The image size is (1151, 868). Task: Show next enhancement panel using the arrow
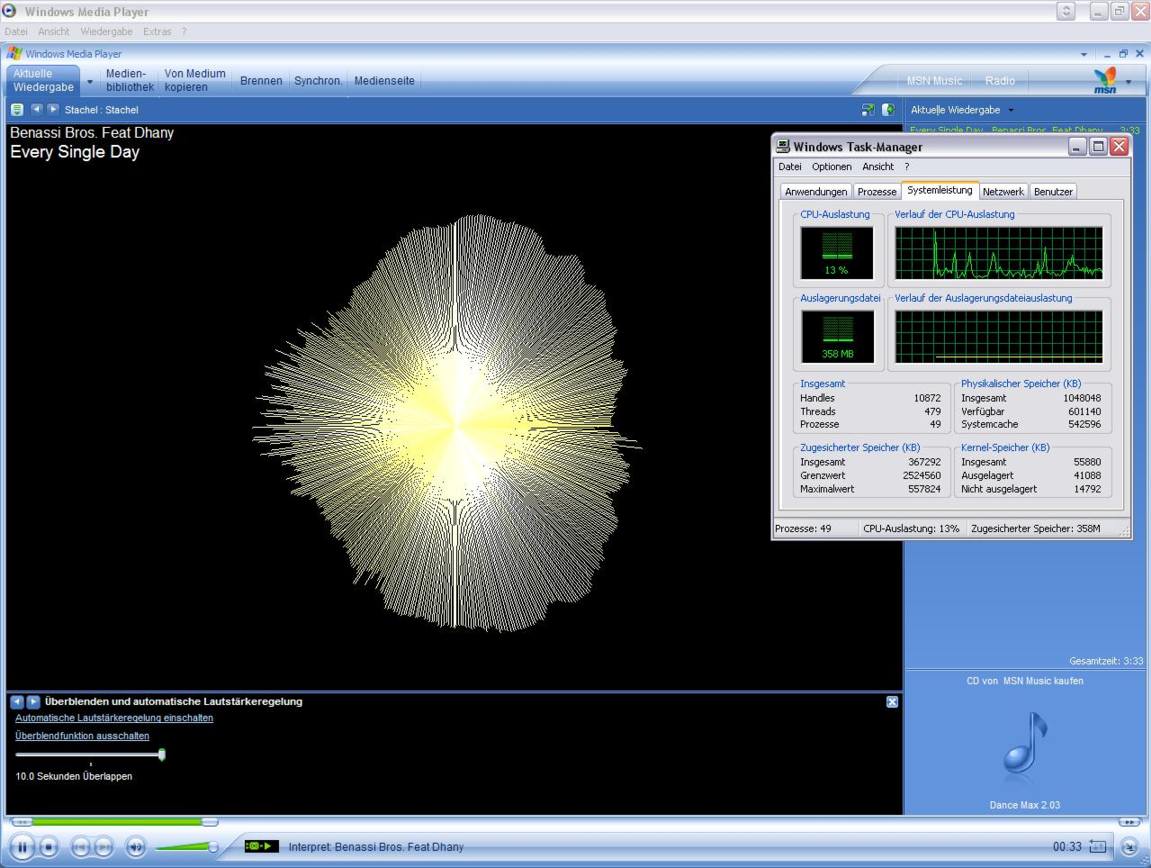pos(33,702)
